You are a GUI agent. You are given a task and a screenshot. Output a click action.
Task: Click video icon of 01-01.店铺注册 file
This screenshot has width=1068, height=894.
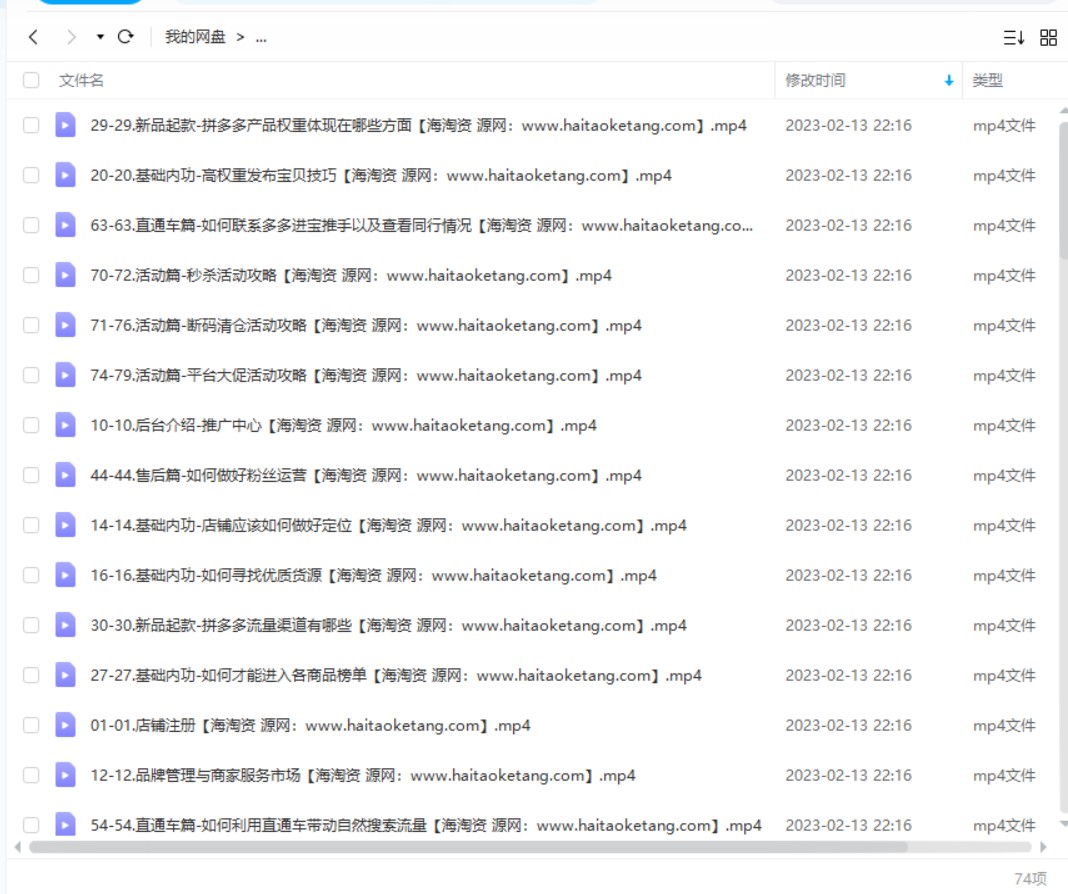tap(65, 724)
